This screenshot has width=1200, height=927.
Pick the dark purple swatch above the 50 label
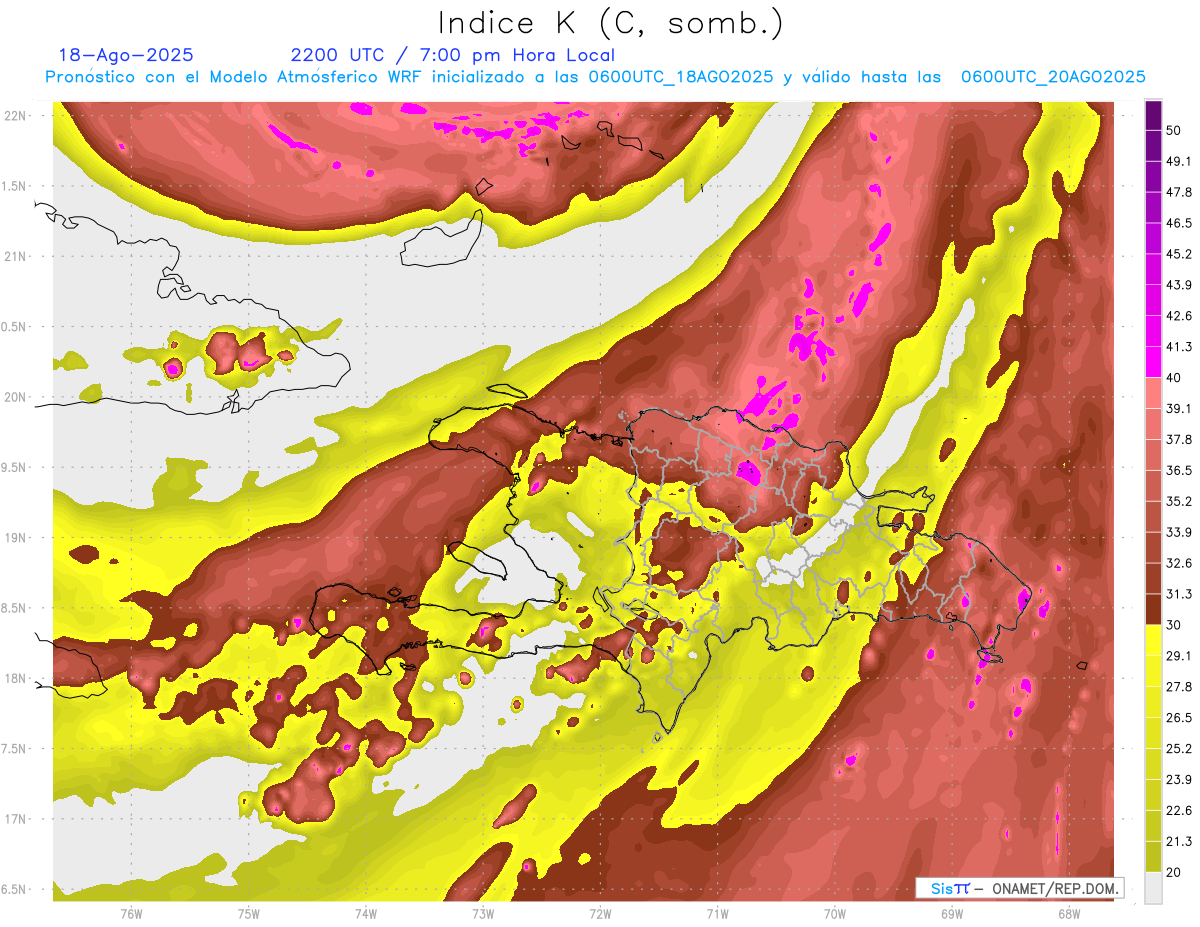click(x=1153, y=115)
